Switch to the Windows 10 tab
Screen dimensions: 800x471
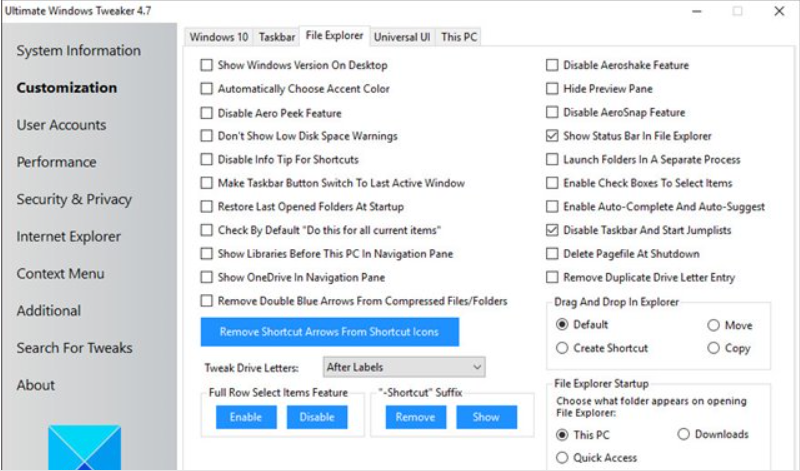(x=218, y=37)
